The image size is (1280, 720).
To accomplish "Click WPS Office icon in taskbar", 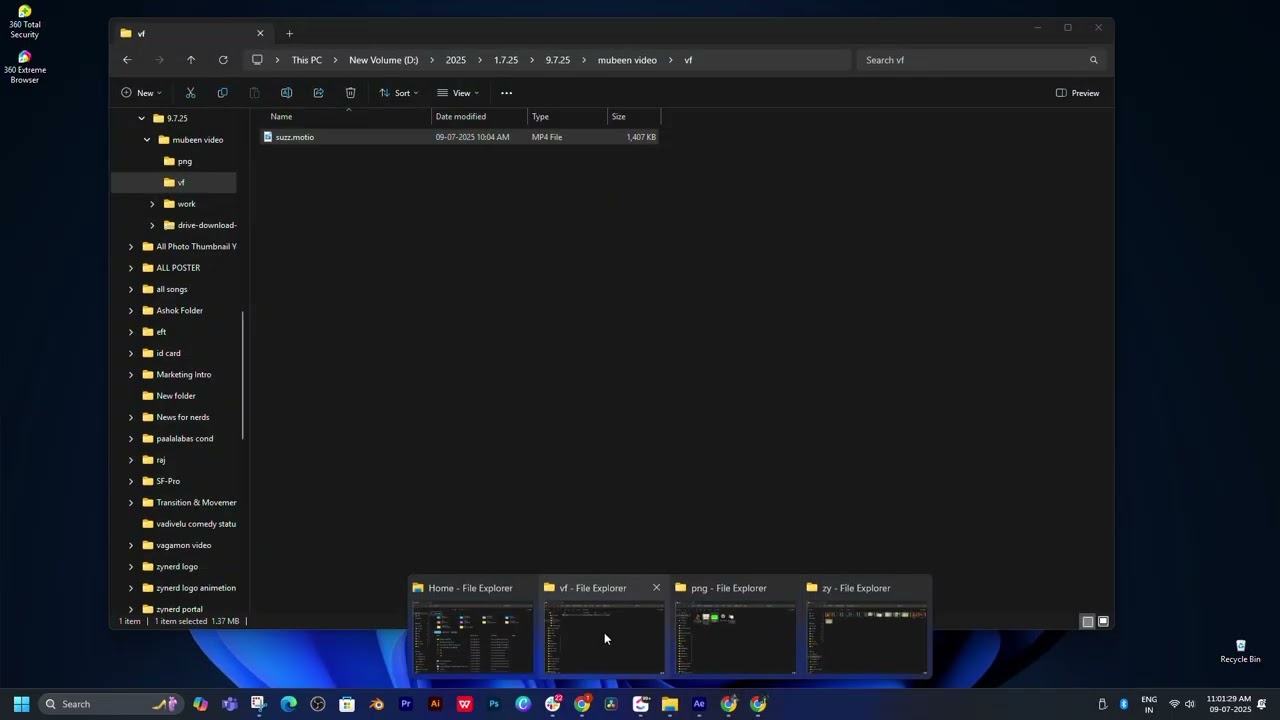I will tap(464, 704).
